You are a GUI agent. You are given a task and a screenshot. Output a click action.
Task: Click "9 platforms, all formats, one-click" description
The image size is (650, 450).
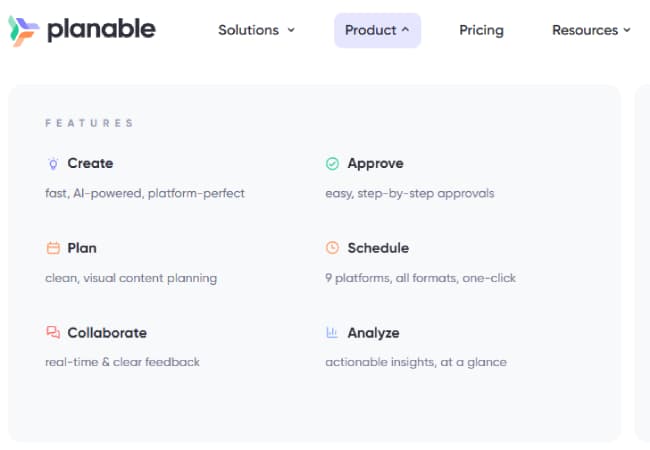420,278
